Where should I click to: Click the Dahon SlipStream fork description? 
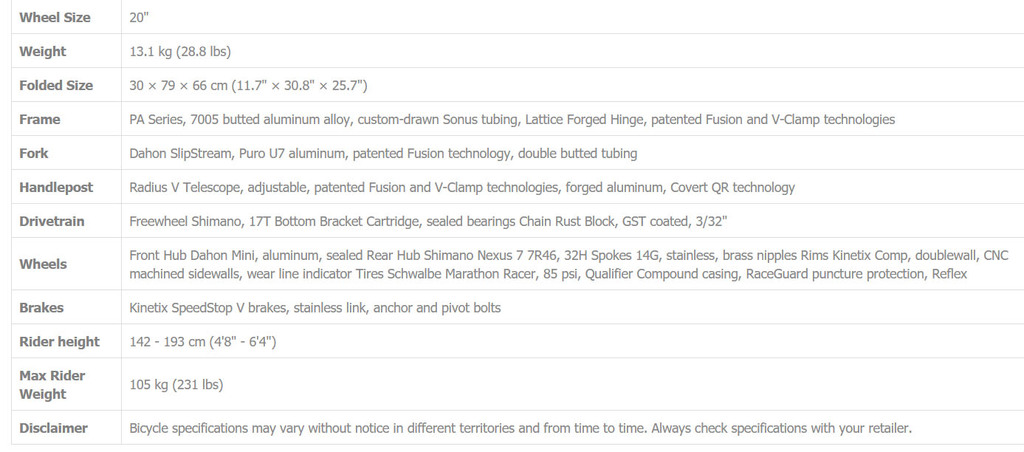[x=383, y=153]
